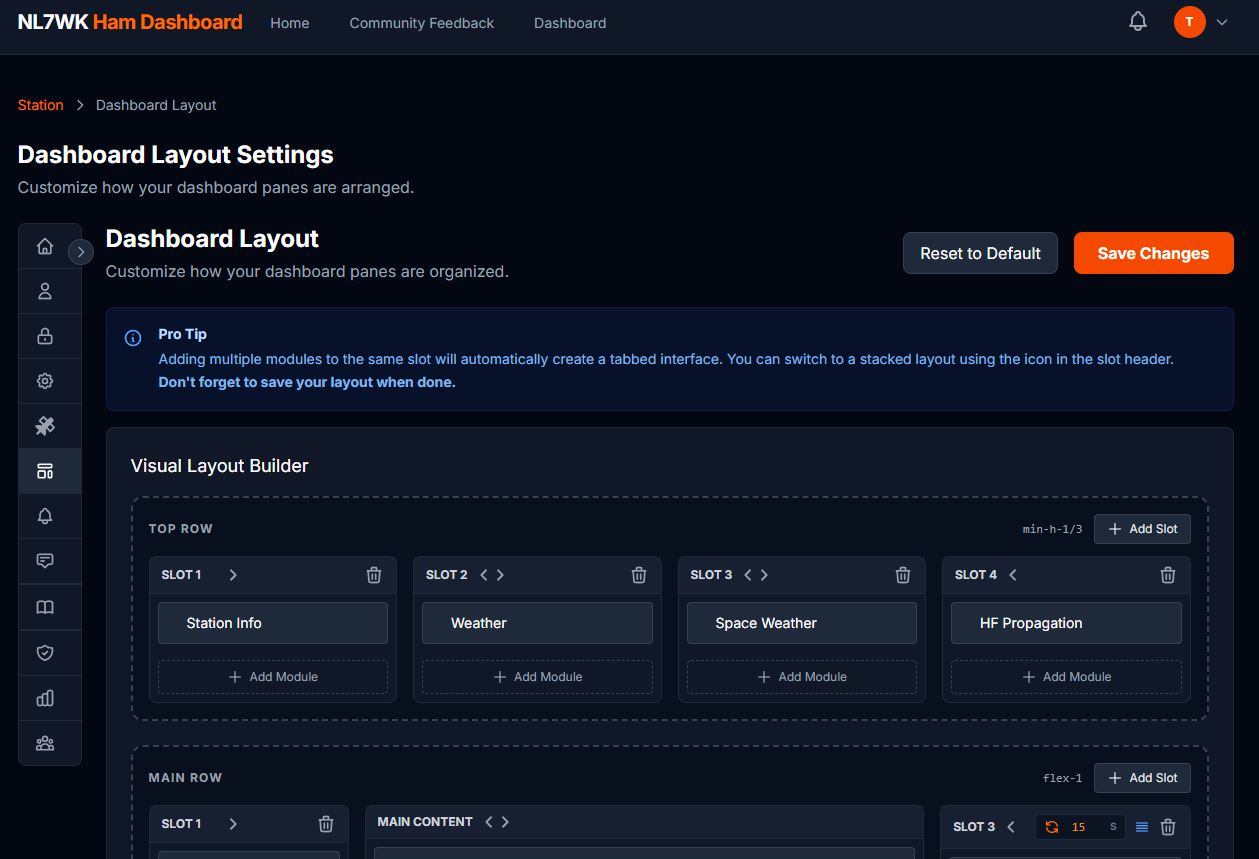Open the user menu dropdown arrow
The height and width of the screenshot is (859, 1259).
coord(1222,22)
